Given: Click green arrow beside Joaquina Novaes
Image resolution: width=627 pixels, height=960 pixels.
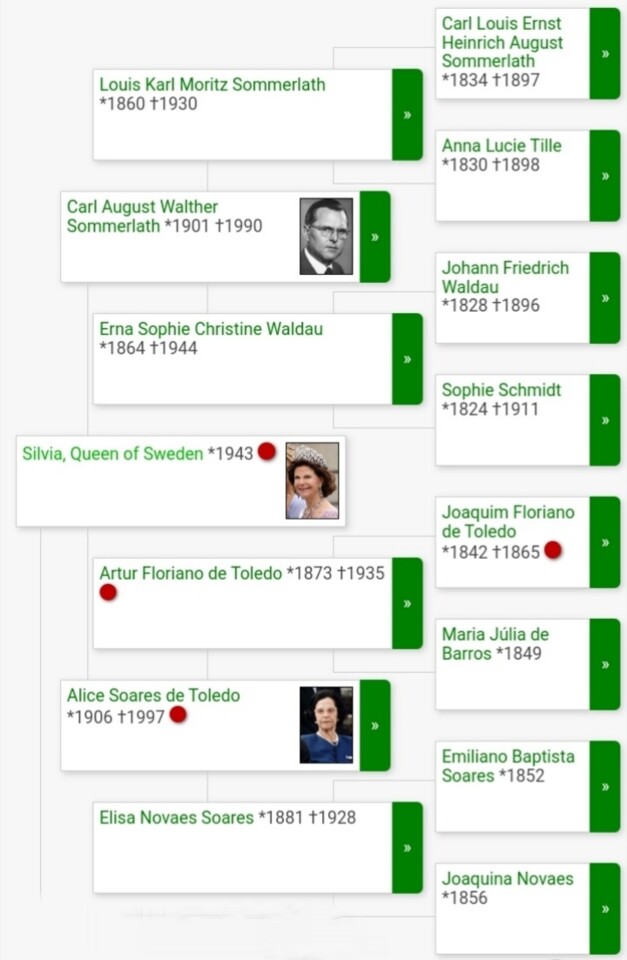Looking at the screenshot, I should 605,909.
